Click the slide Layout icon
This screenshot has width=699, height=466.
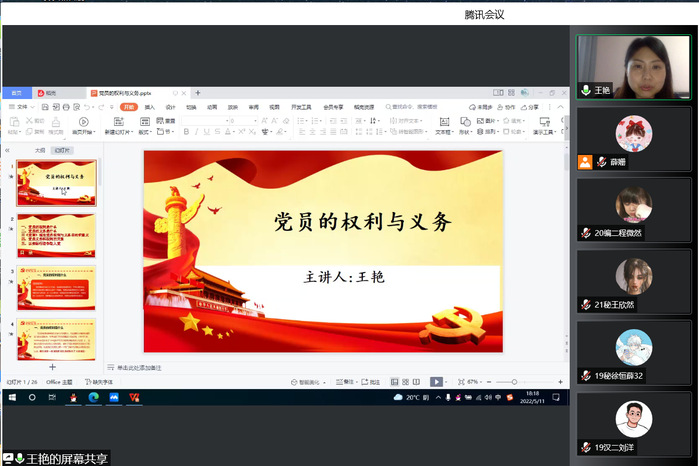pos(145,122)
